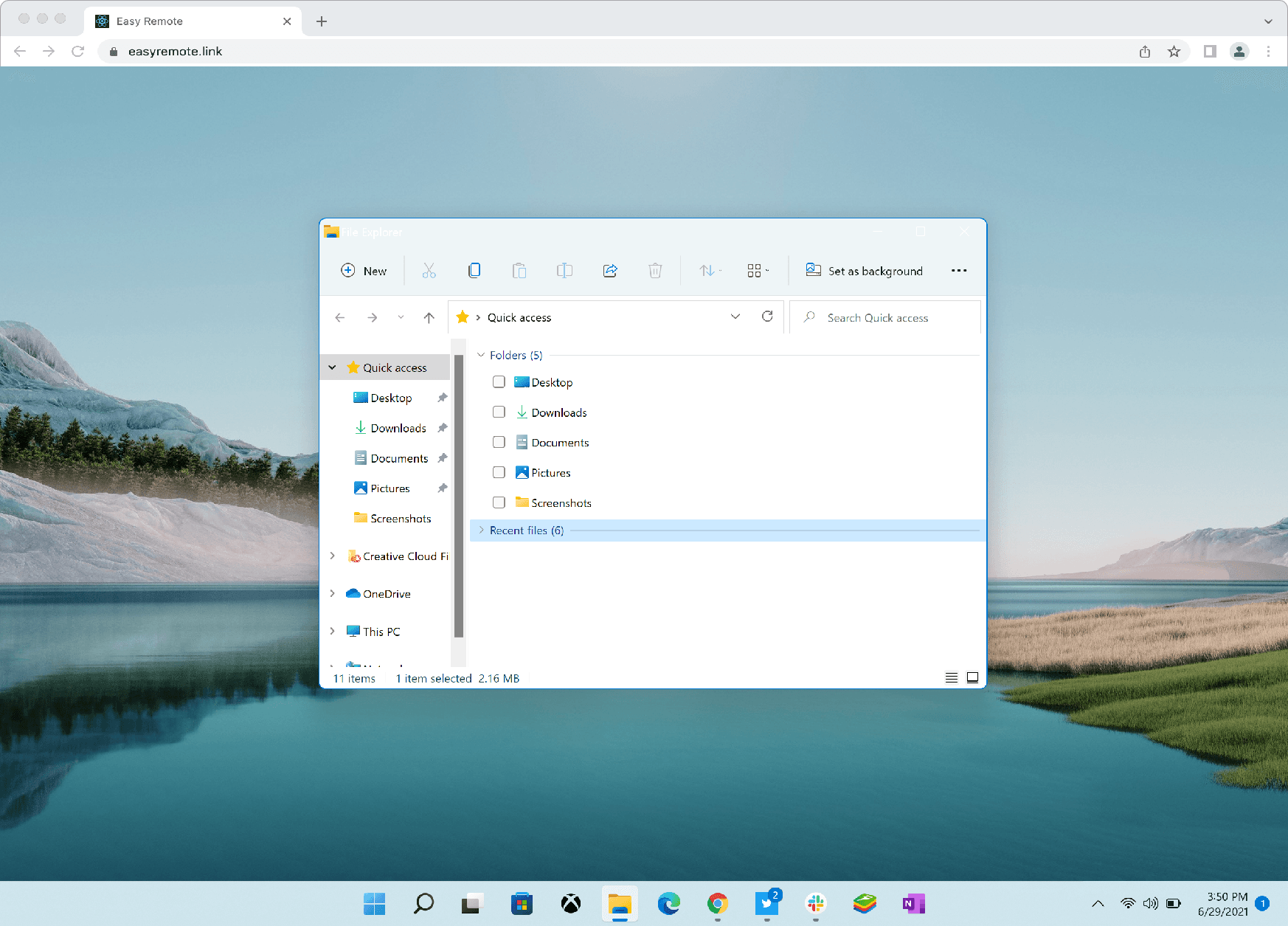
Task: Click the Paste icon in the toolbar
Action: point(519,270)
